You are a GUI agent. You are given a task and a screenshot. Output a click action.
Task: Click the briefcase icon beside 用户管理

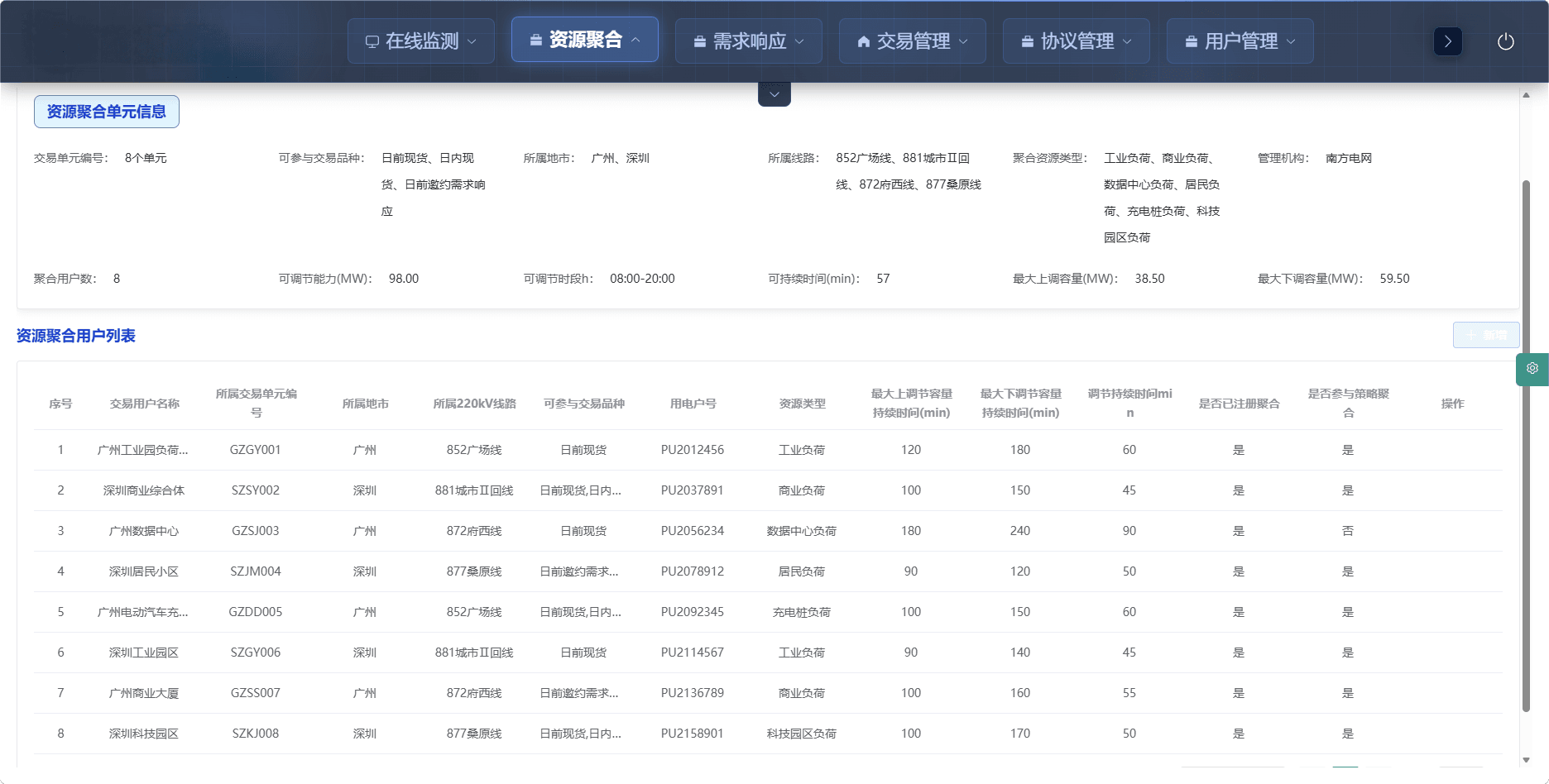[1191, 41]
